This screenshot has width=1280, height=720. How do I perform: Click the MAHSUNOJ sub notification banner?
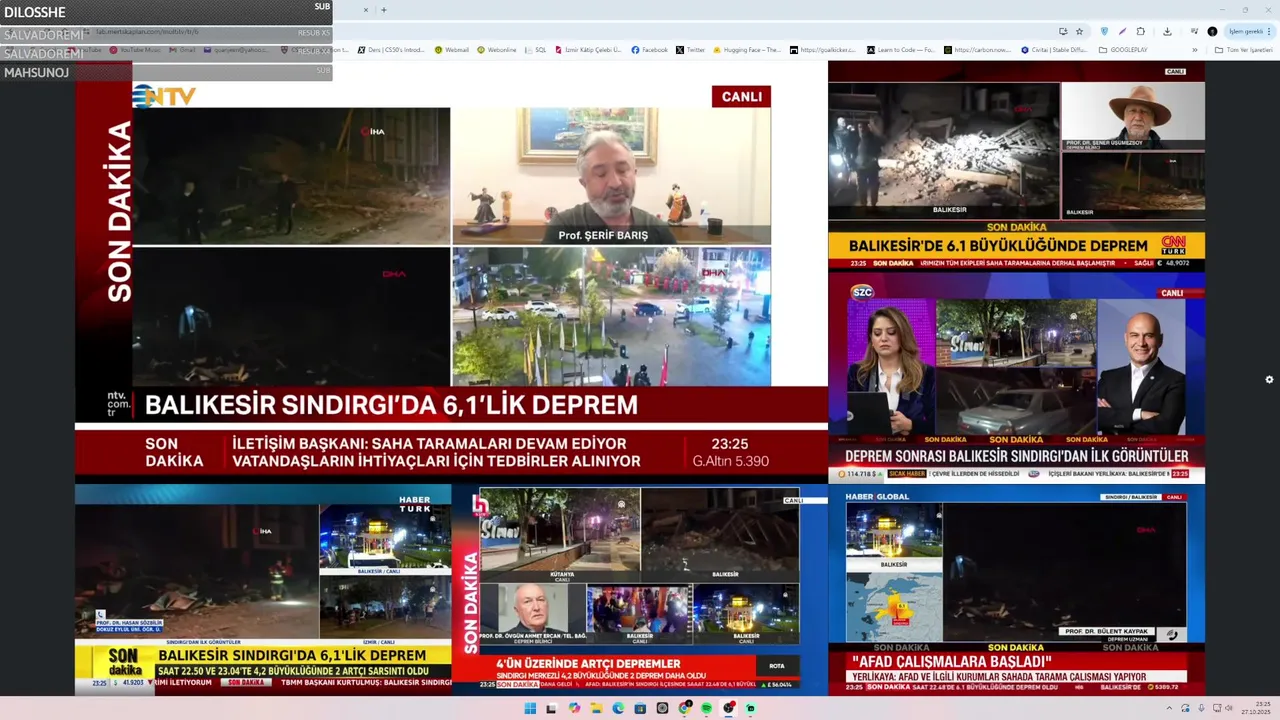[x=166, y=72]
